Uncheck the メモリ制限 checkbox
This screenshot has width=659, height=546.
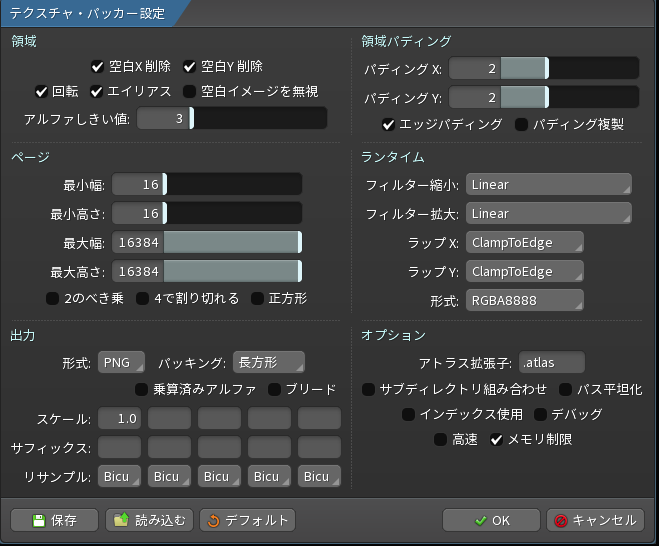496,440
